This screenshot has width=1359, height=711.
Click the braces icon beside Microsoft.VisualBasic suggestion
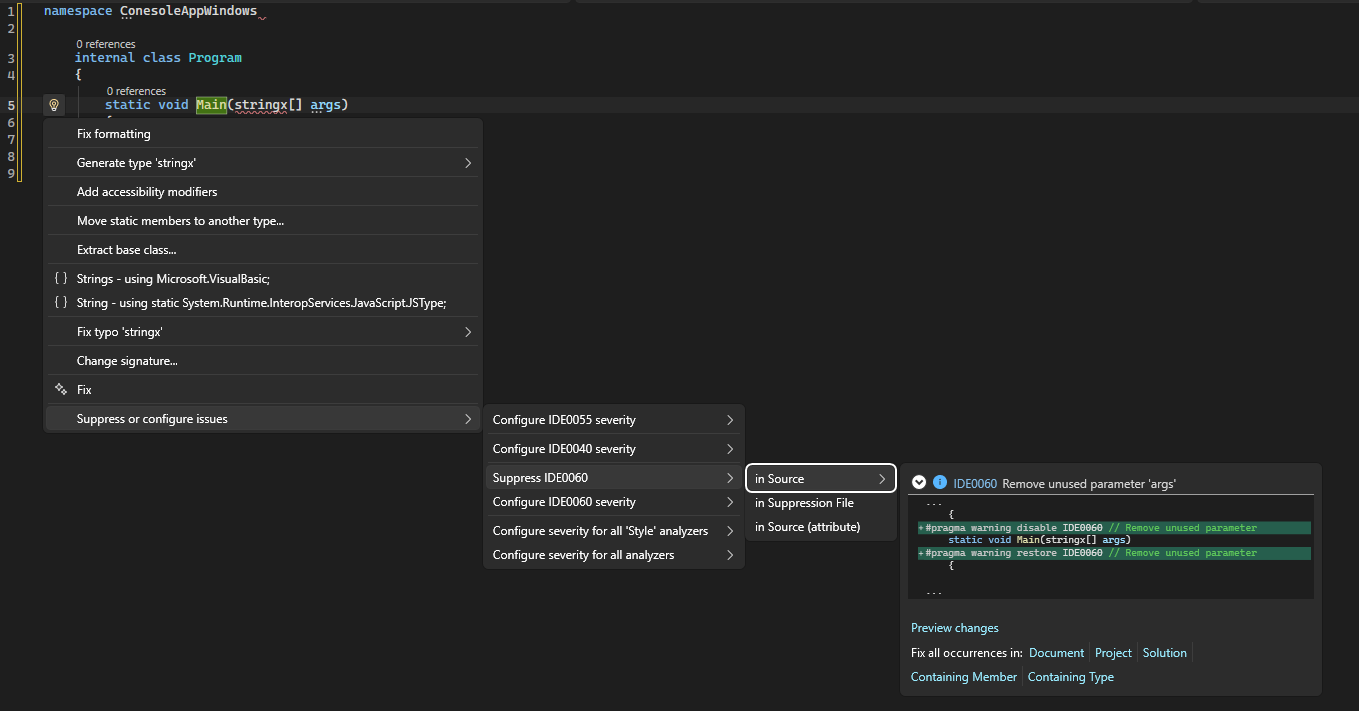point(60,277)
